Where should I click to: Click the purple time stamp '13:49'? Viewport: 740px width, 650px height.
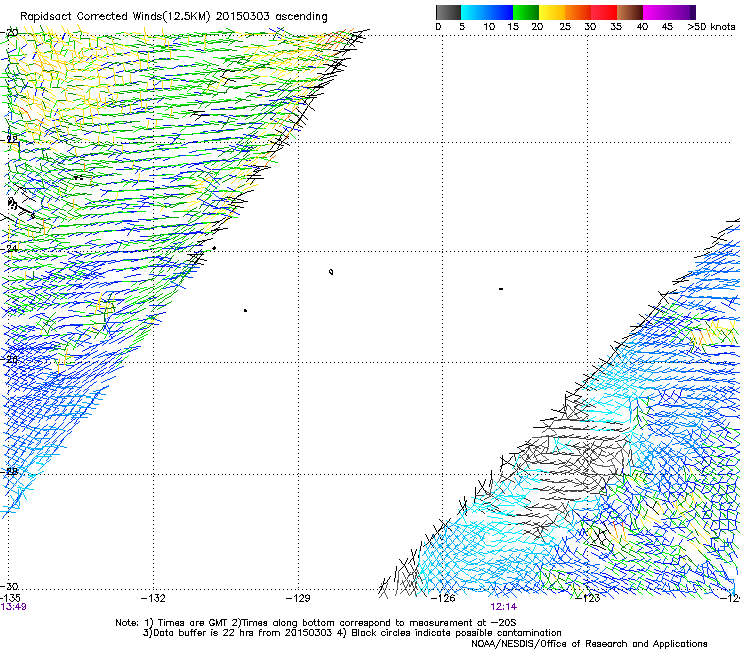click(13, 607)
